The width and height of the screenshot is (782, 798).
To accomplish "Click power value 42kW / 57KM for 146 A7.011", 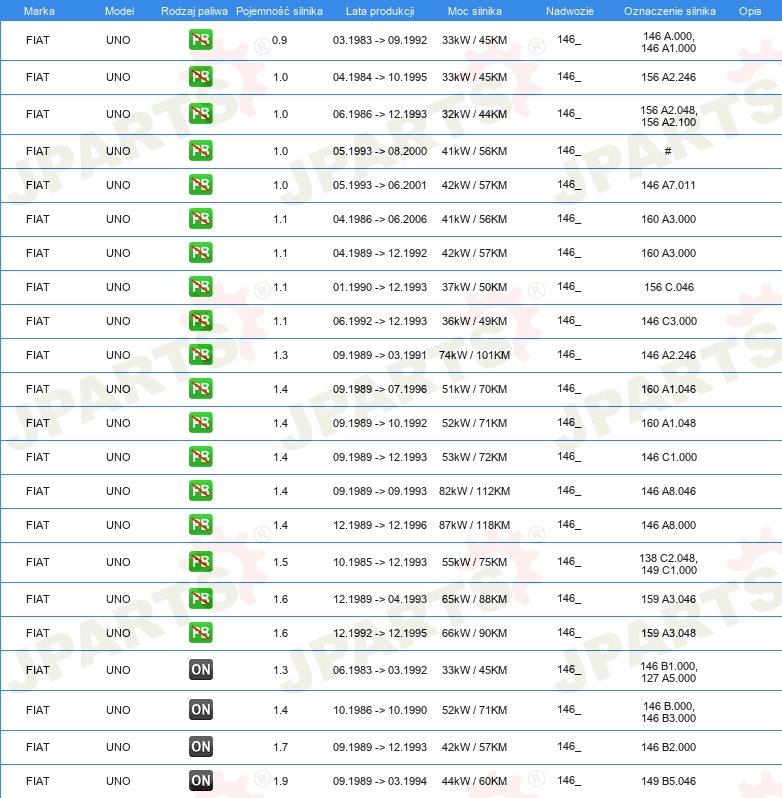I will tap(474, 185).
